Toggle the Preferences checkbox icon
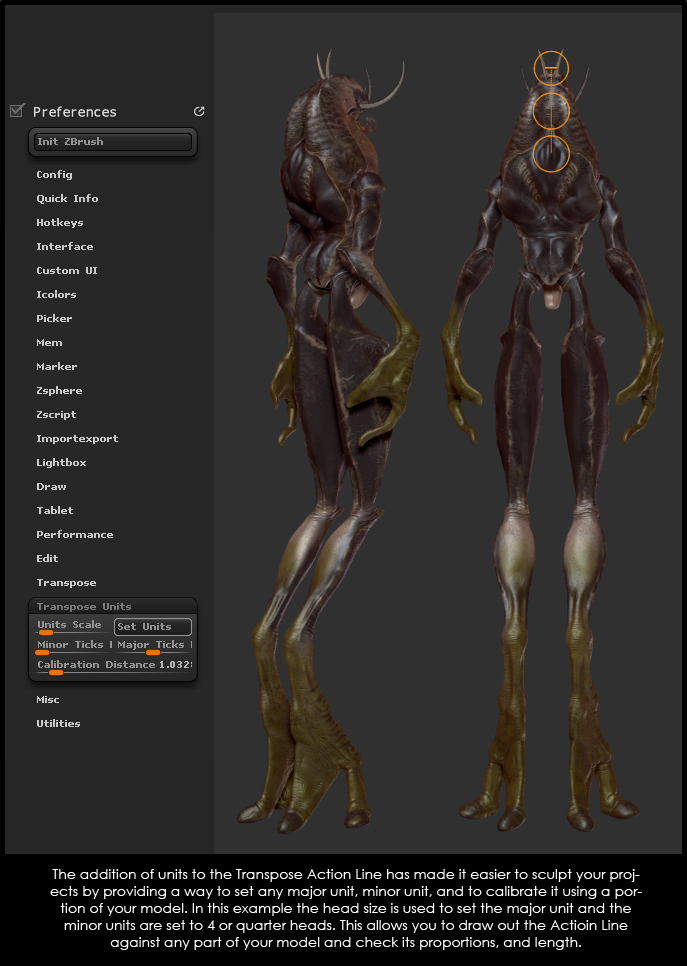This screenshot has width=687, height=966. point(17,111)
